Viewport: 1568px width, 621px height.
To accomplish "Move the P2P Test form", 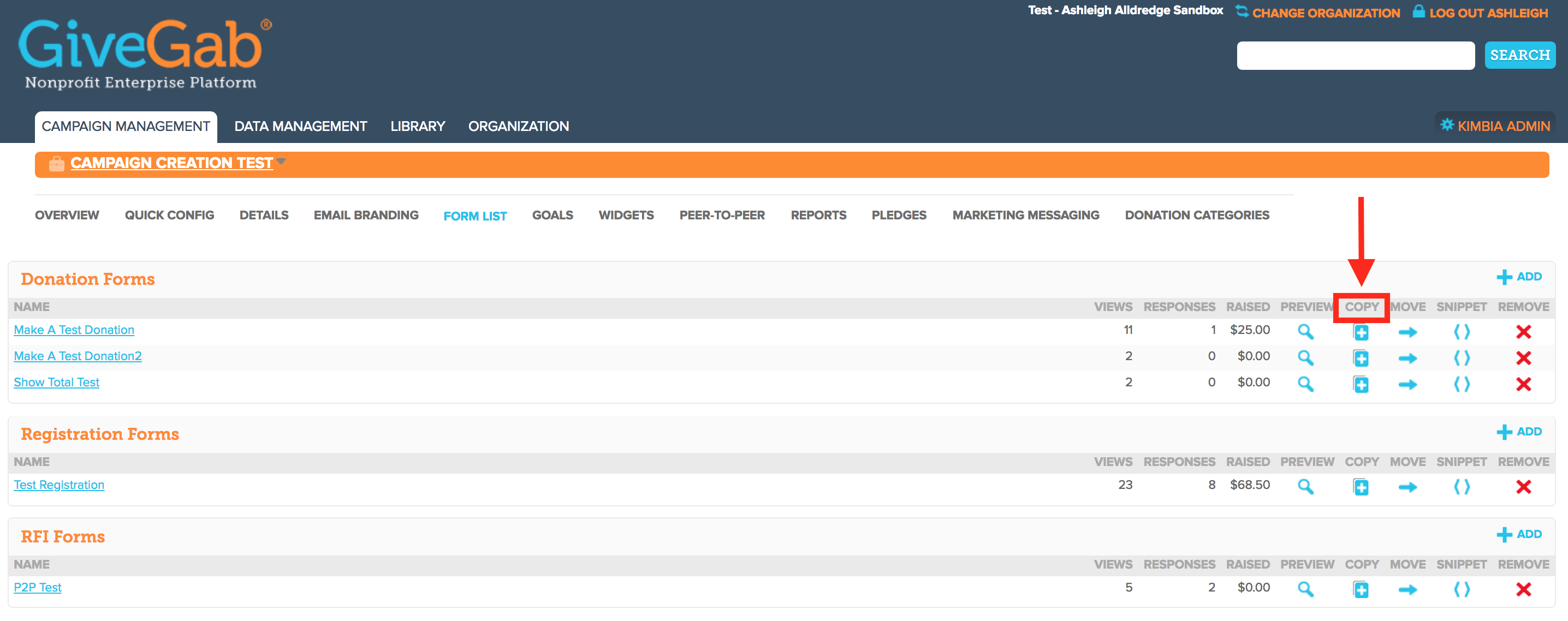I will click(x=1407, y=590).
